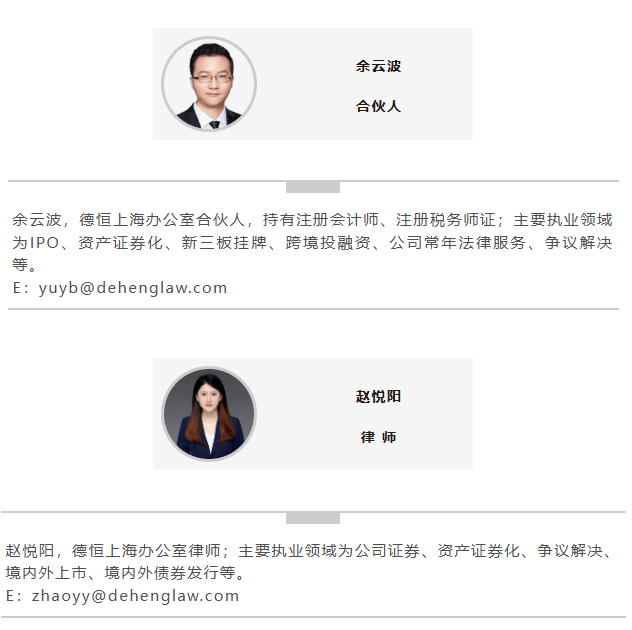This screenshot has width=632, height=630.
Task: Click the title text 律师
Action: 378,437
